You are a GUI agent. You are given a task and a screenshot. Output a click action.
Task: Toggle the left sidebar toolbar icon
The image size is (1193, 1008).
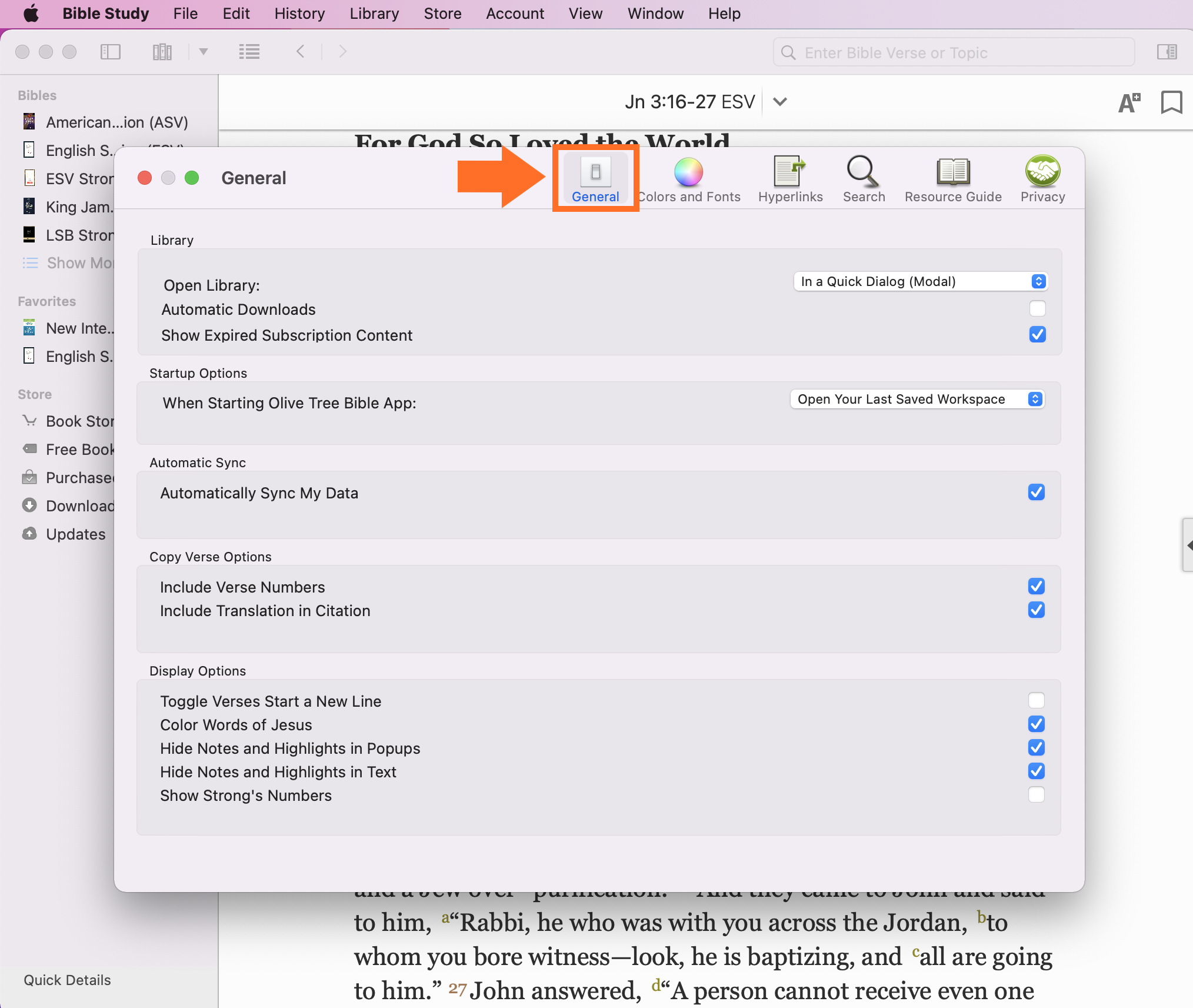(x=111, y=52)
